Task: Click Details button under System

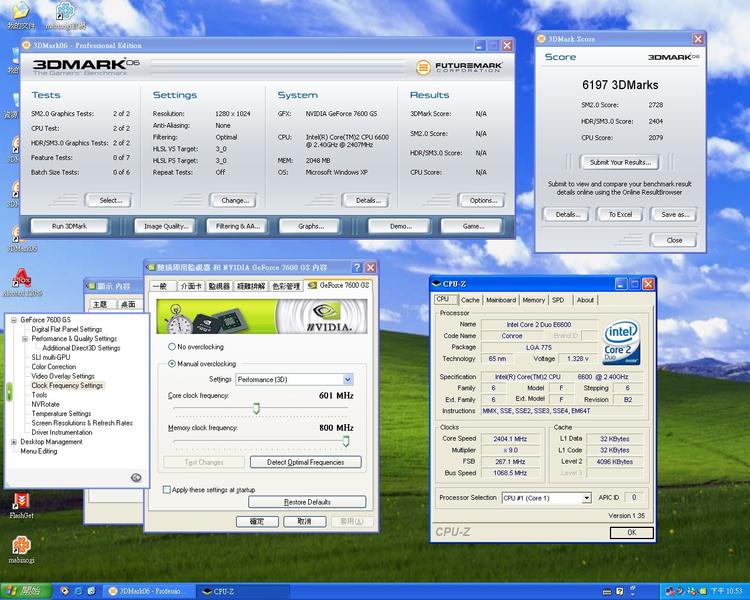Action: (366, 200)
